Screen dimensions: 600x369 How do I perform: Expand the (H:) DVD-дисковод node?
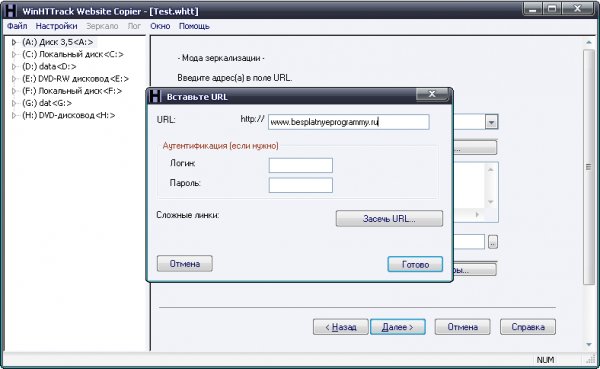(14, 115)
